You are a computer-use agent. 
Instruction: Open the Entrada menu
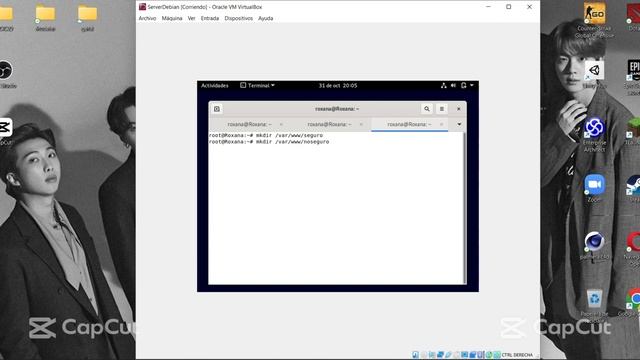point(210,18)
